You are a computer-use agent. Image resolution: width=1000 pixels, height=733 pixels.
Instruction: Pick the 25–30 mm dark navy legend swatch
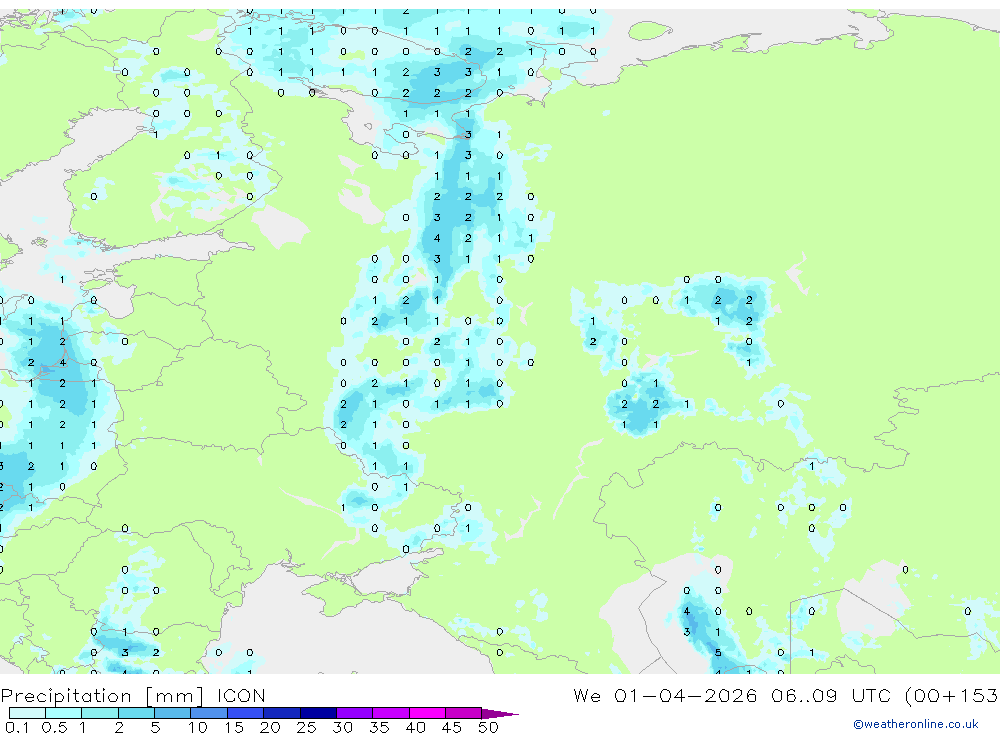click(x=318, y=713)
